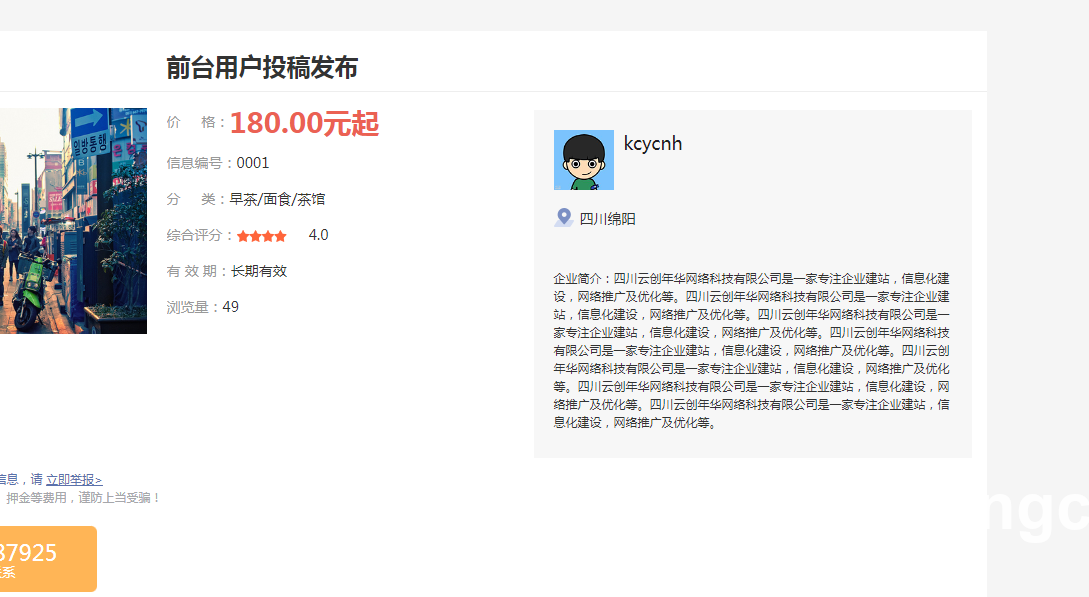Click the 立即举报 report link
Screen dimensions: 1089x597
click(74, 480)
